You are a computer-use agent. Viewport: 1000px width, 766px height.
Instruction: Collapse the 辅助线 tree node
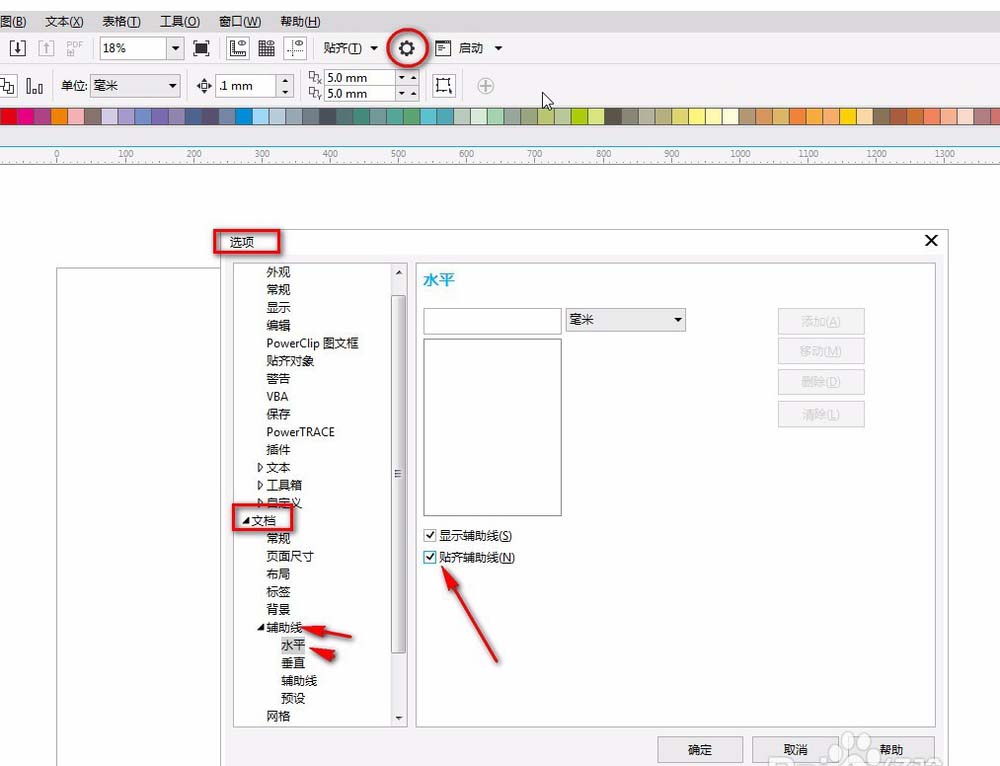(x=260, y=628)
